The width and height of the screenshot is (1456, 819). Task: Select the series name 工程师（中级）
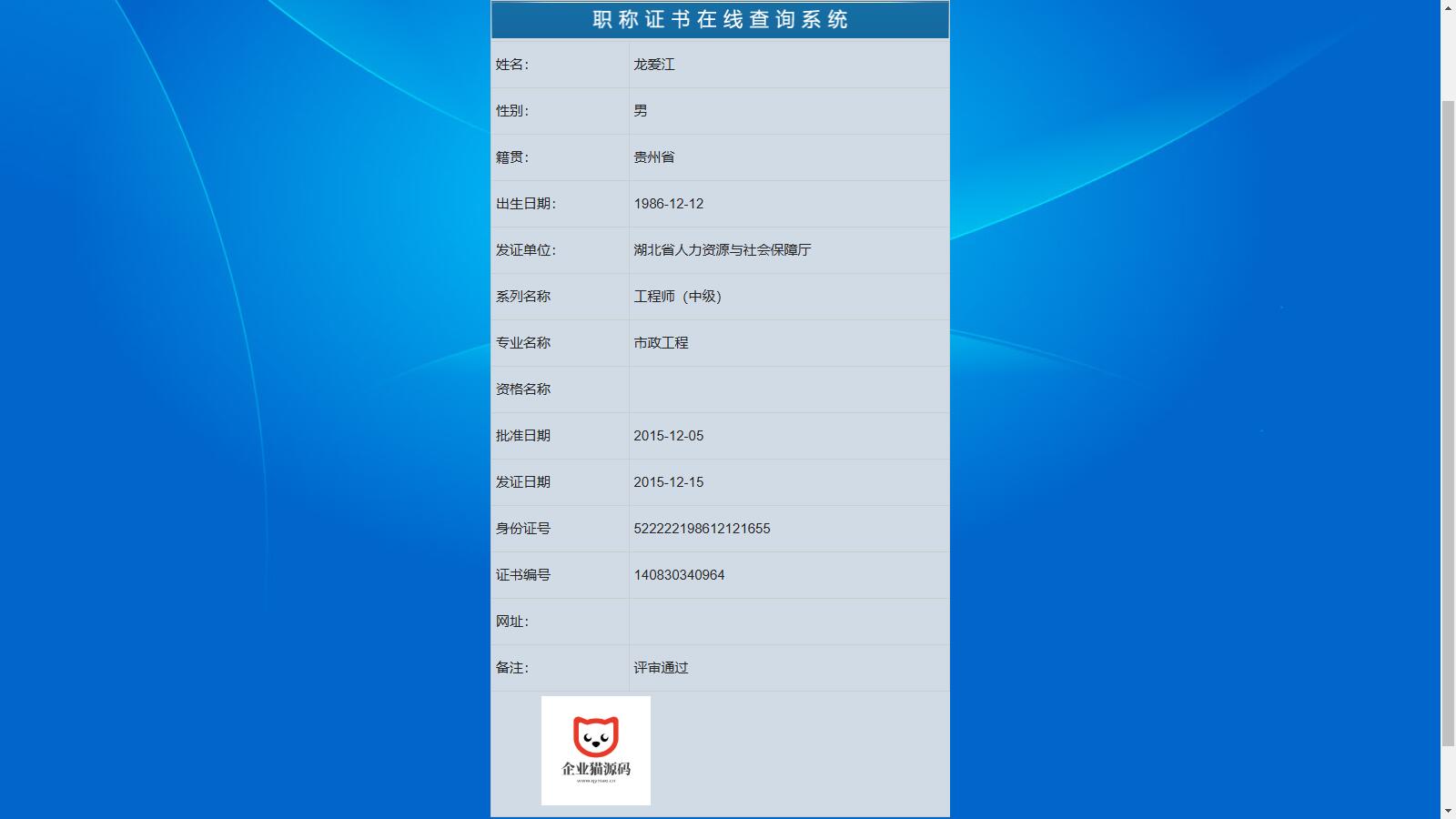tap(678, 296)
